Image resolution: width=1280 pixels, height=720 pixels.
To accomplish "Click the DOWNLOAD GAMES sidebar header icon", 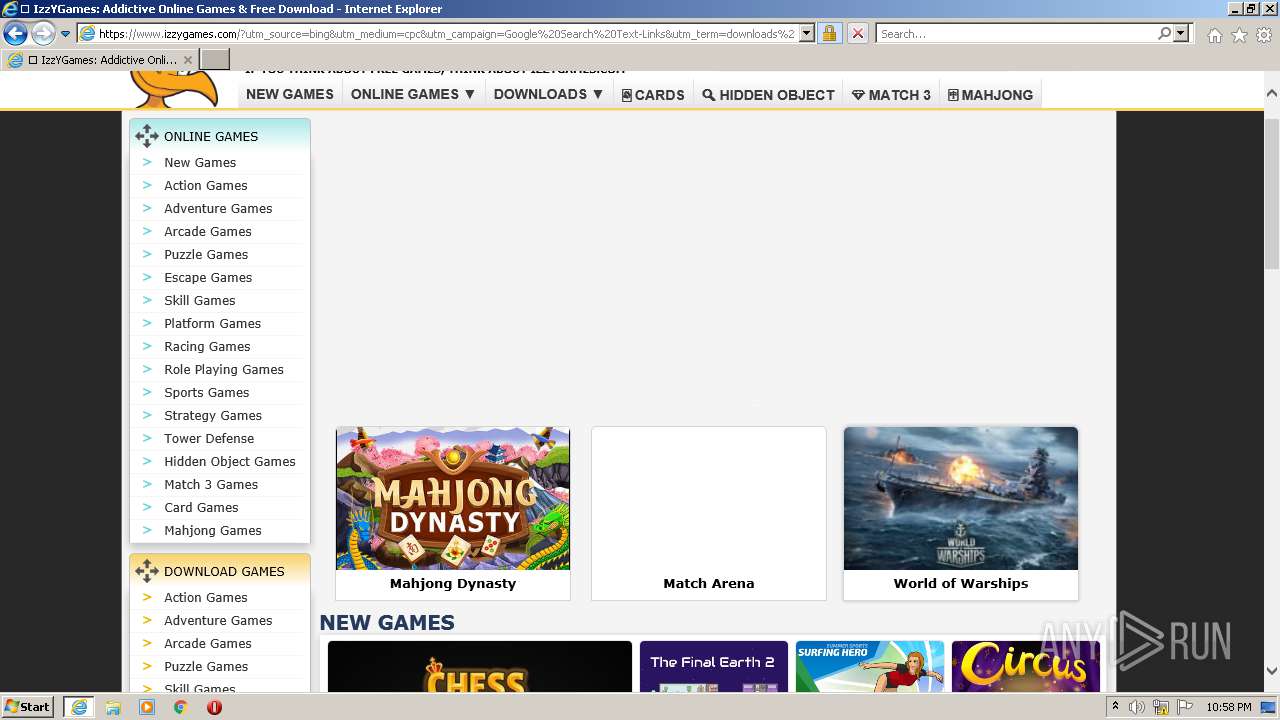I will point(147,571).
